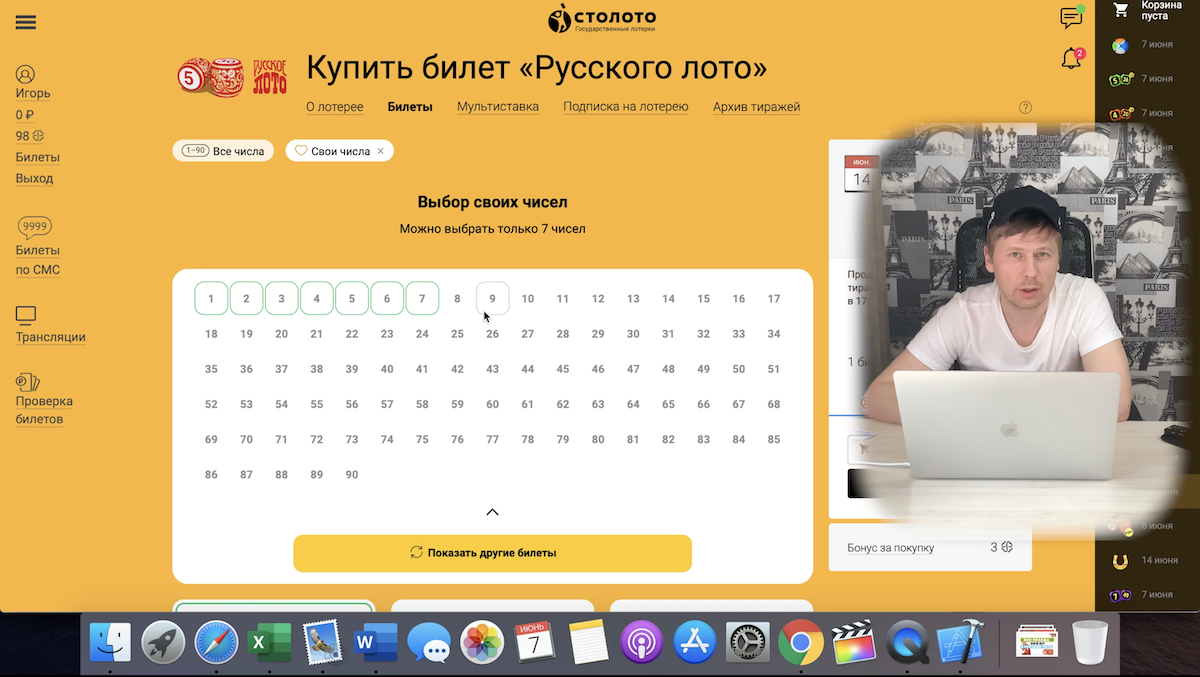The height and width of the screenshot is (677, 1200).
Task: Open Проверка билетов link
Action: (44, 410)
